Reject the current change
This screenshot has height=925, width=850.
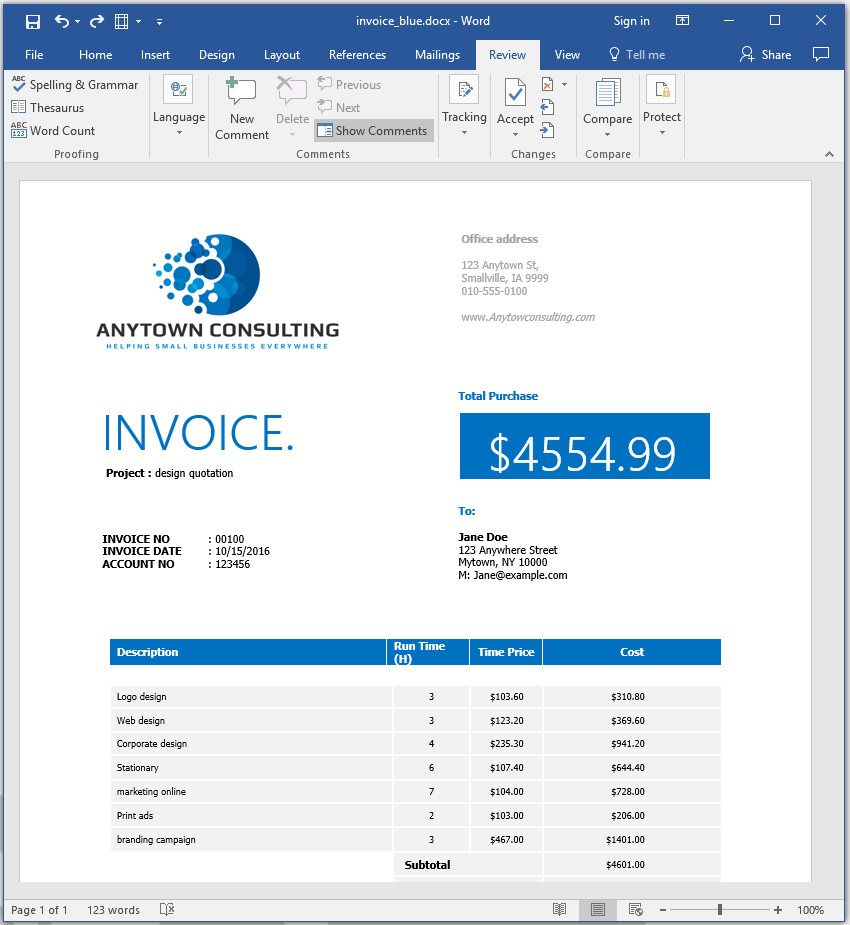(x=547, y=85)
